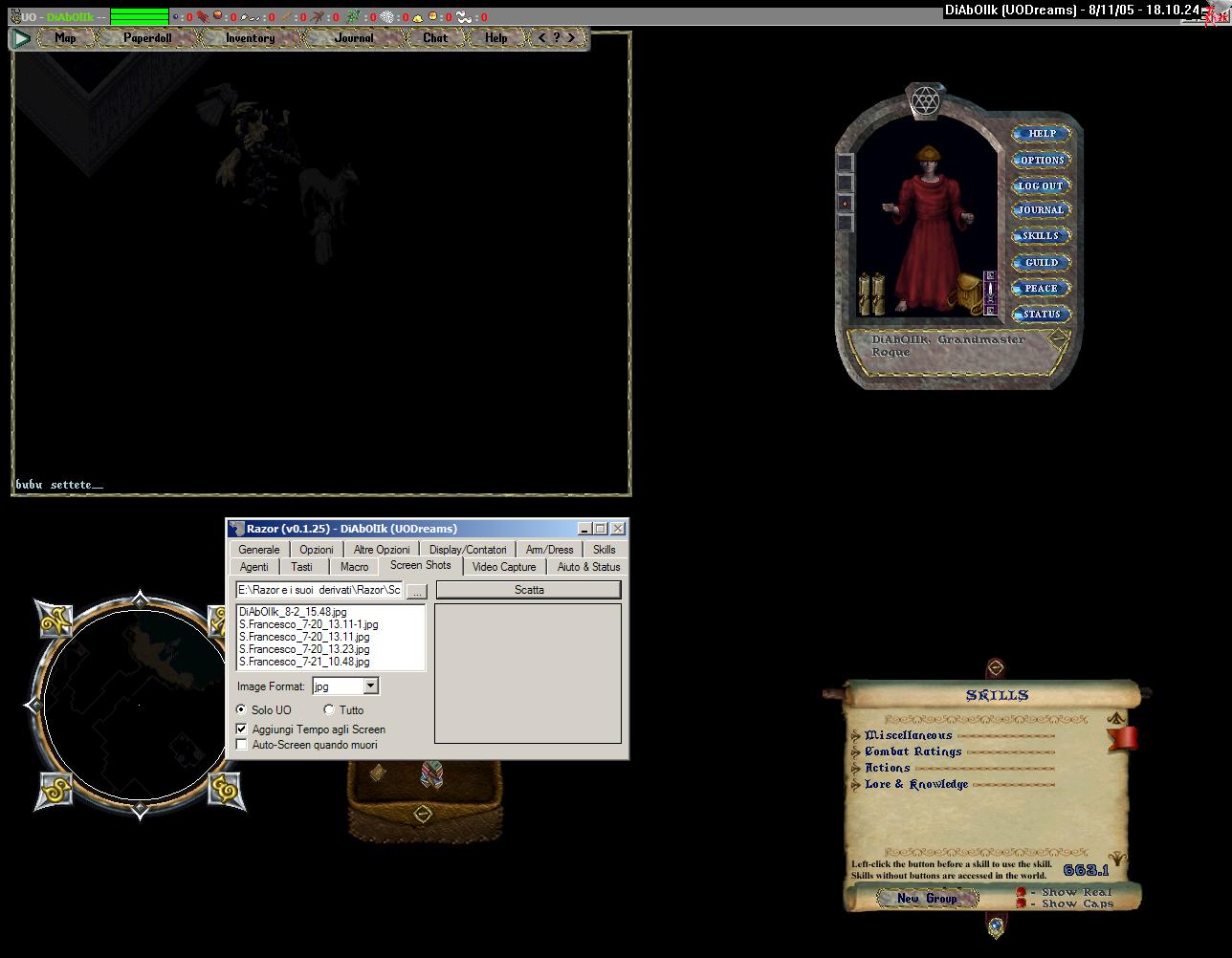Click red ribbon scroll marker in Skills
Image resolution: width=1232 pixels, height=958 pixels.
(x=1124, y=738)
